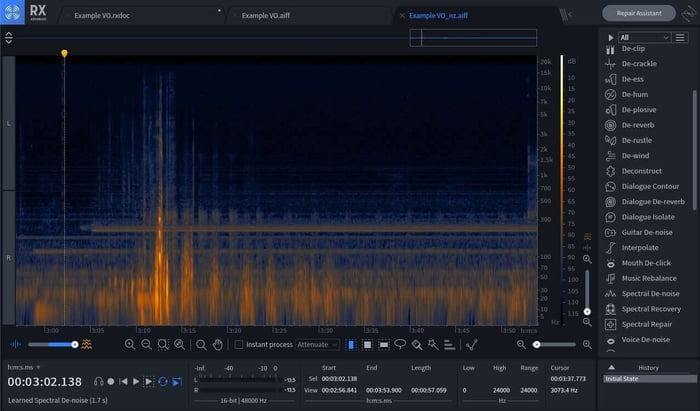Select the Lasso selection tool
The width and height of the screenshot is (700, 411).
pos(400,345)
